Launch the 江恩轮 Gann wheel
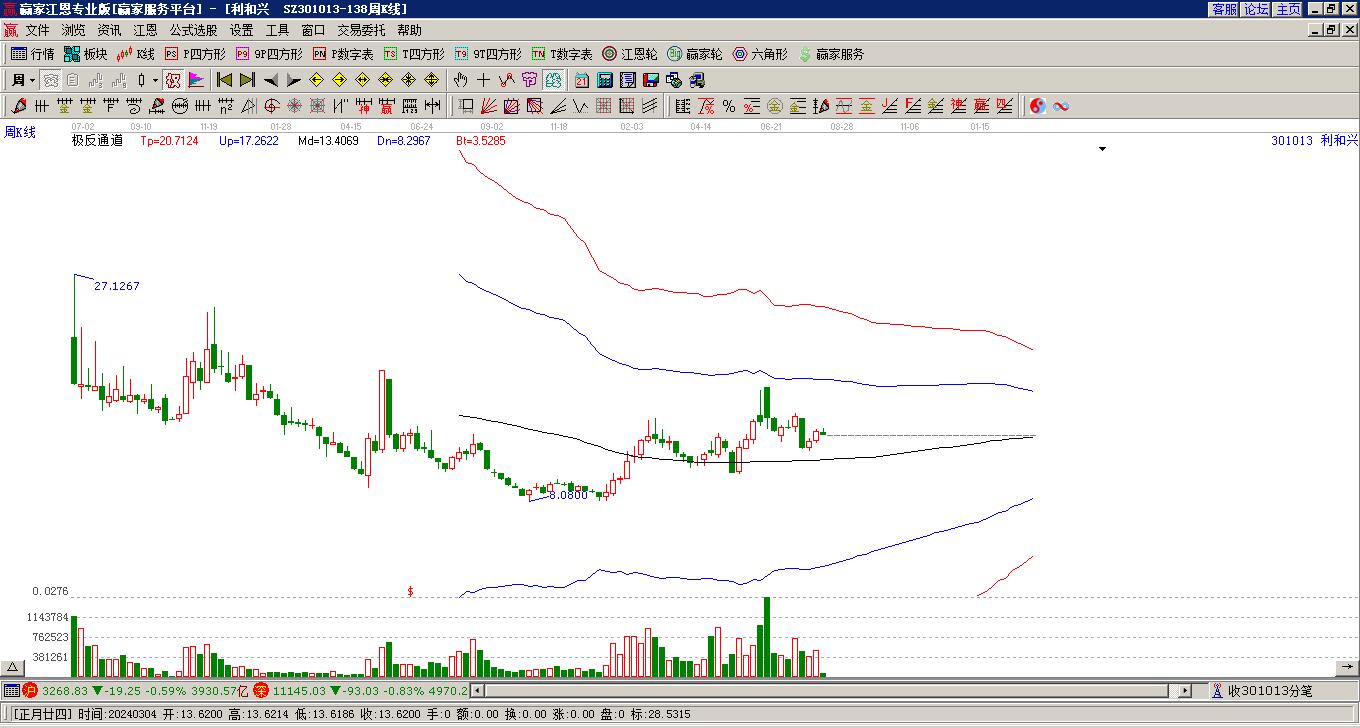 click(630, 54)
